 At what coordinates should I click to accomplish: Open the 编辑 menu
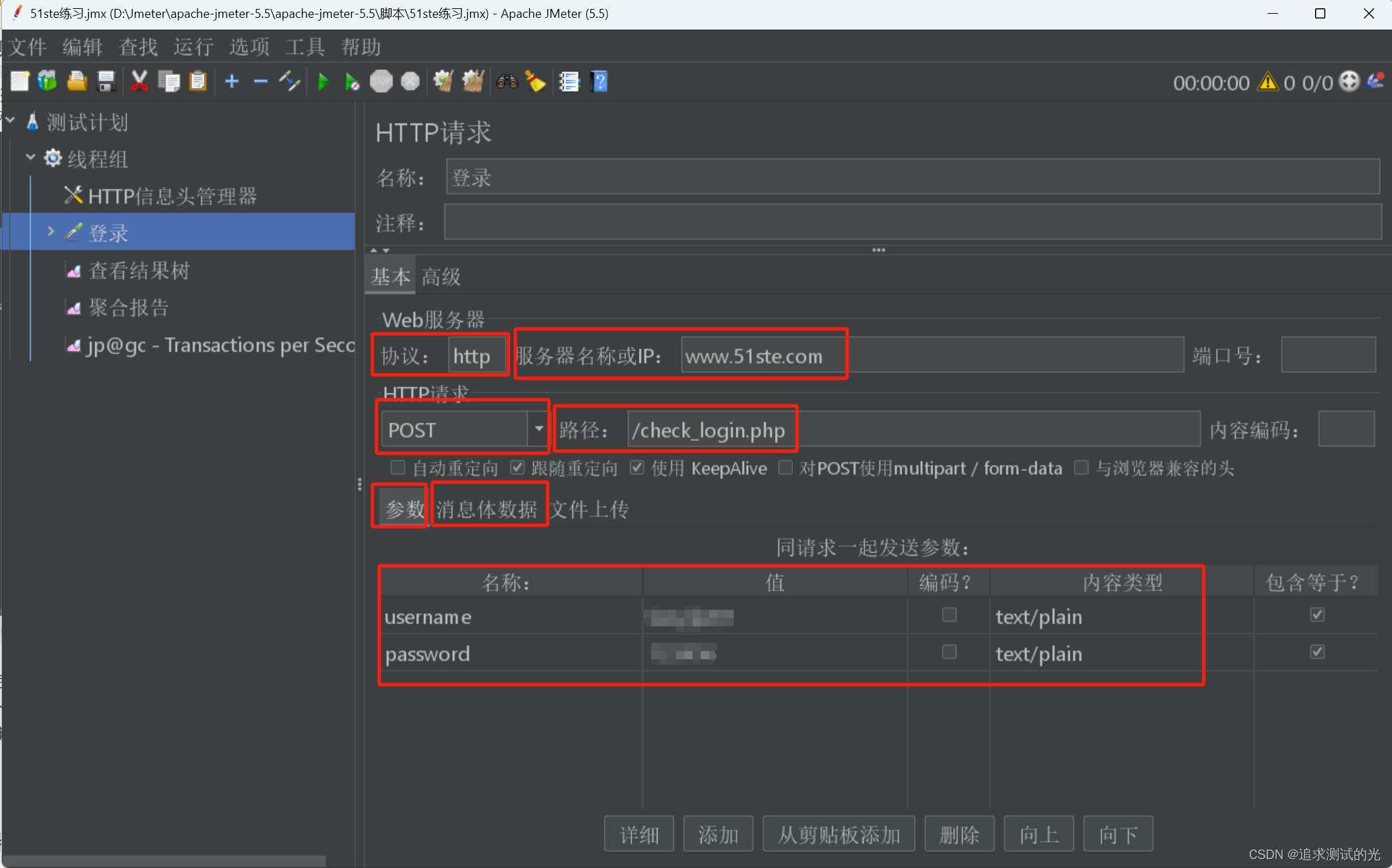[x=82, y=47]
